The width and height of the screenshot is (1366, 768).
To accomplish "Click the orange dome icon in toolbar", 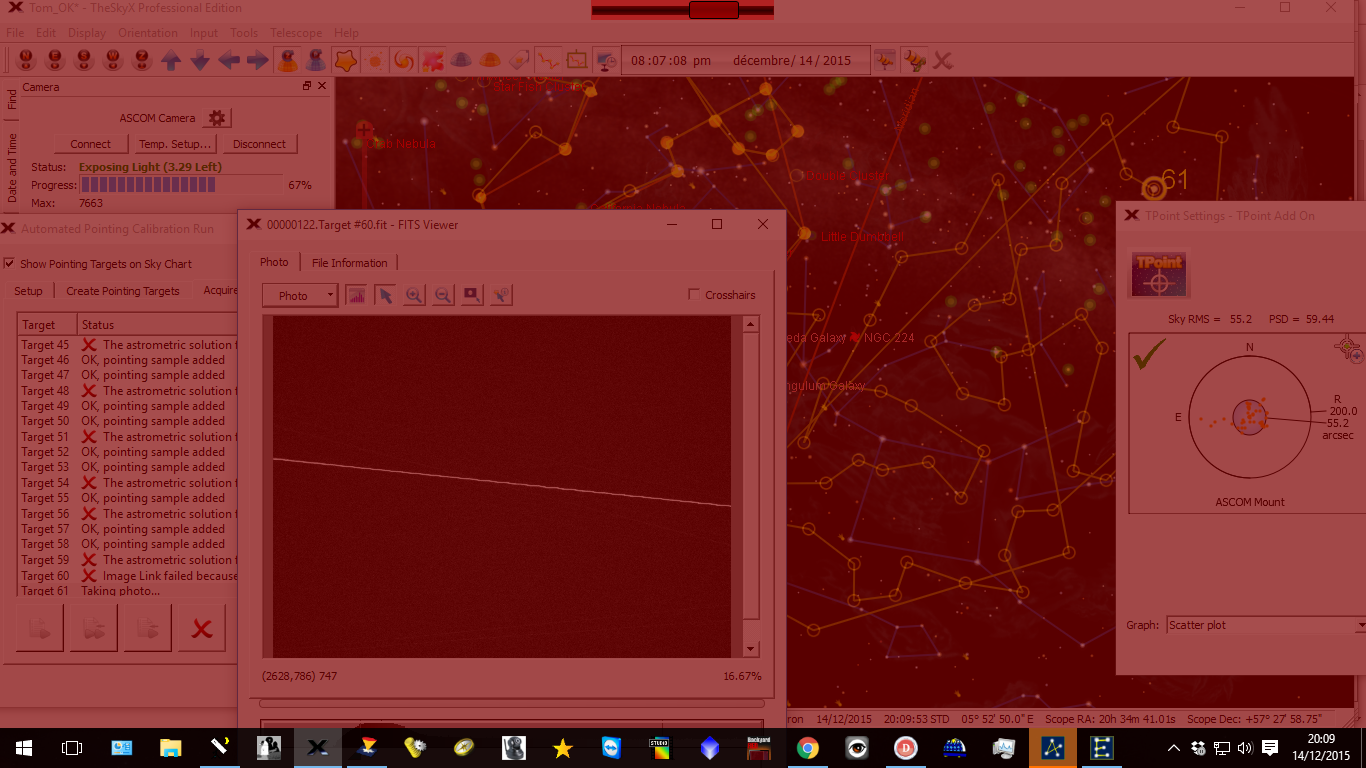I will pyautogui.click(x=490, y=60).
